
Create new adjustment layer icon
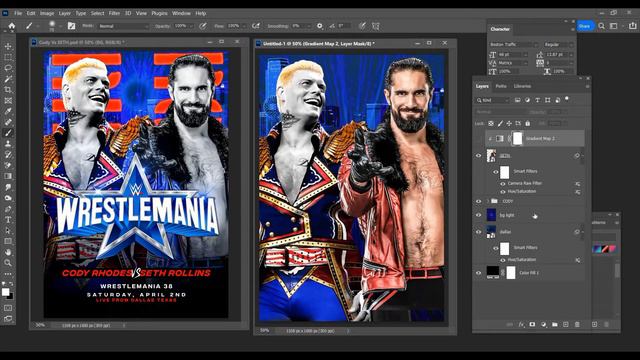coord(543,324)
